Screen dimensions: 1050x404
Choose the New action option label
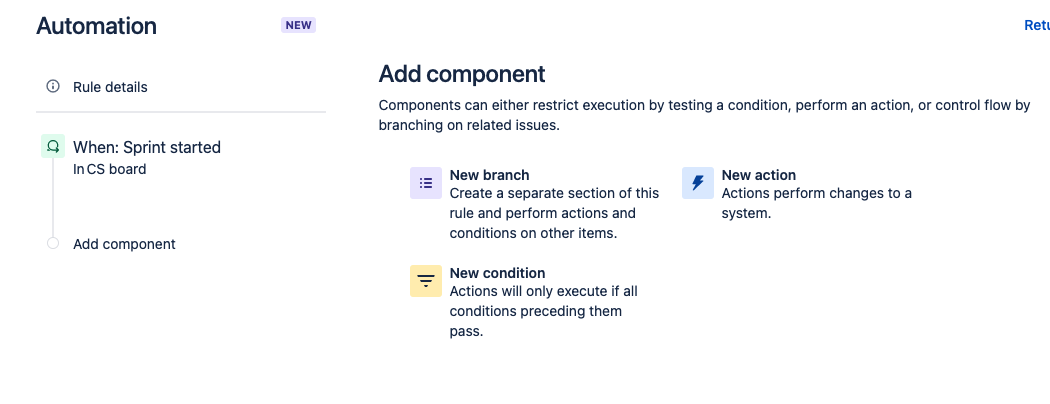click(x=758, y=175)
